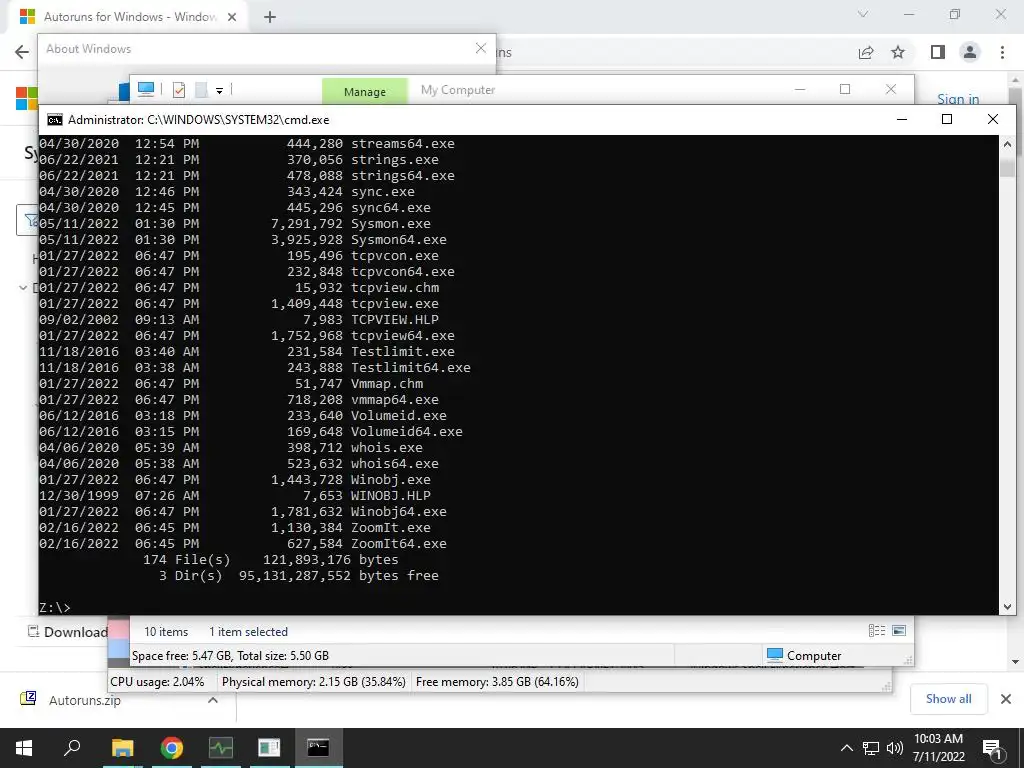The width and height of the screenshot is (1024, 768).
Task: Open File Explorer from the taskbar
Action: click(122, 747)
